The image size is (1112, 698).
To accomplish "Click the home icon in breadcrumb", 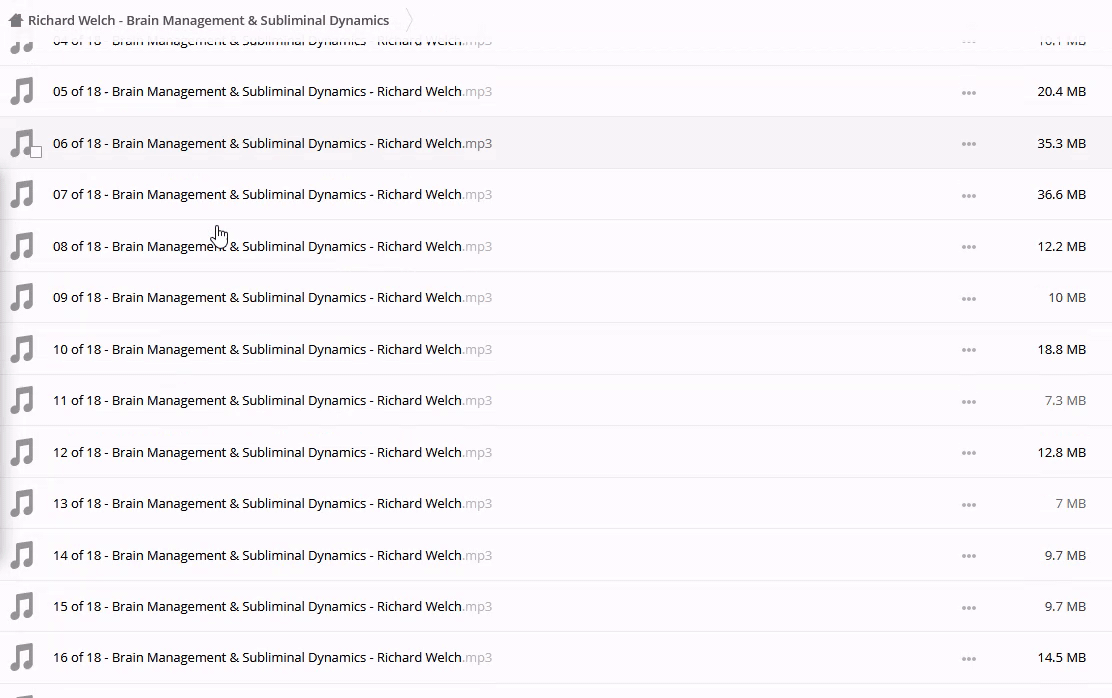I will [x=15, y=20].
